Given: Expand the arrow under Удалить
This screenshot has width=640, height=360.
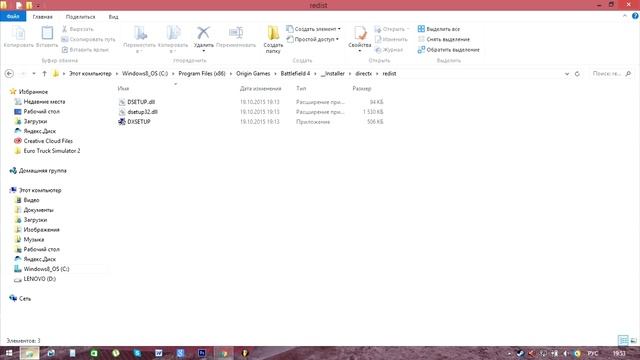Looking at the screenshot, I should click(x=204, y=51).
